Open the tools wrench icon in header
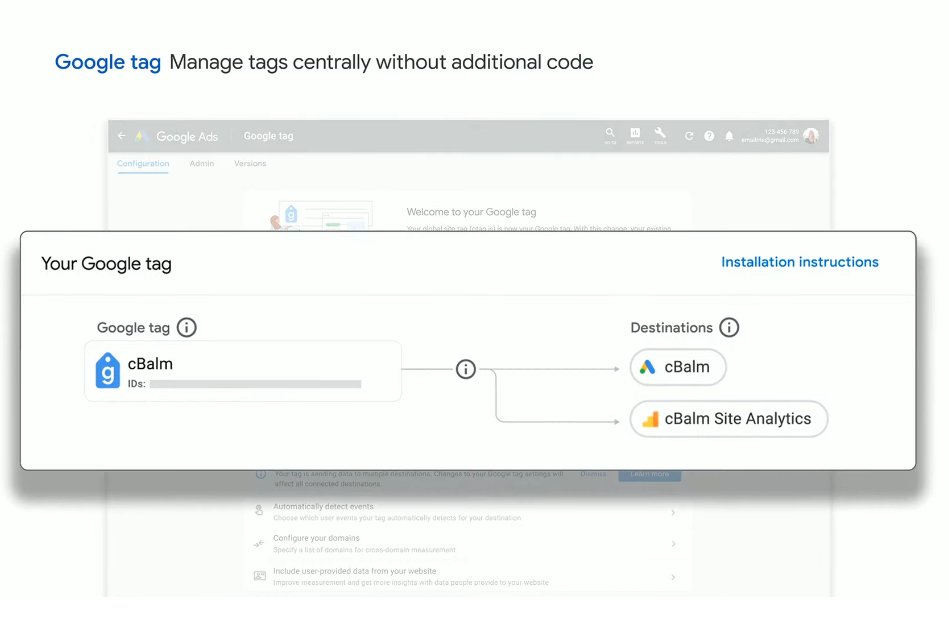This screenshot has width=949, height=621. [660, 133]
